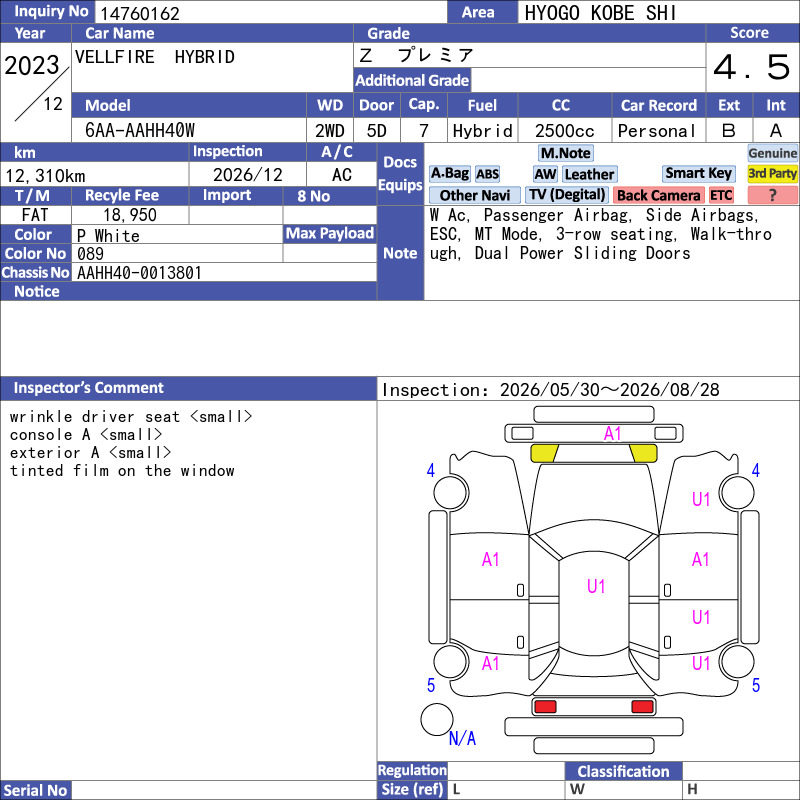Click year value 2023

(32, 65)
